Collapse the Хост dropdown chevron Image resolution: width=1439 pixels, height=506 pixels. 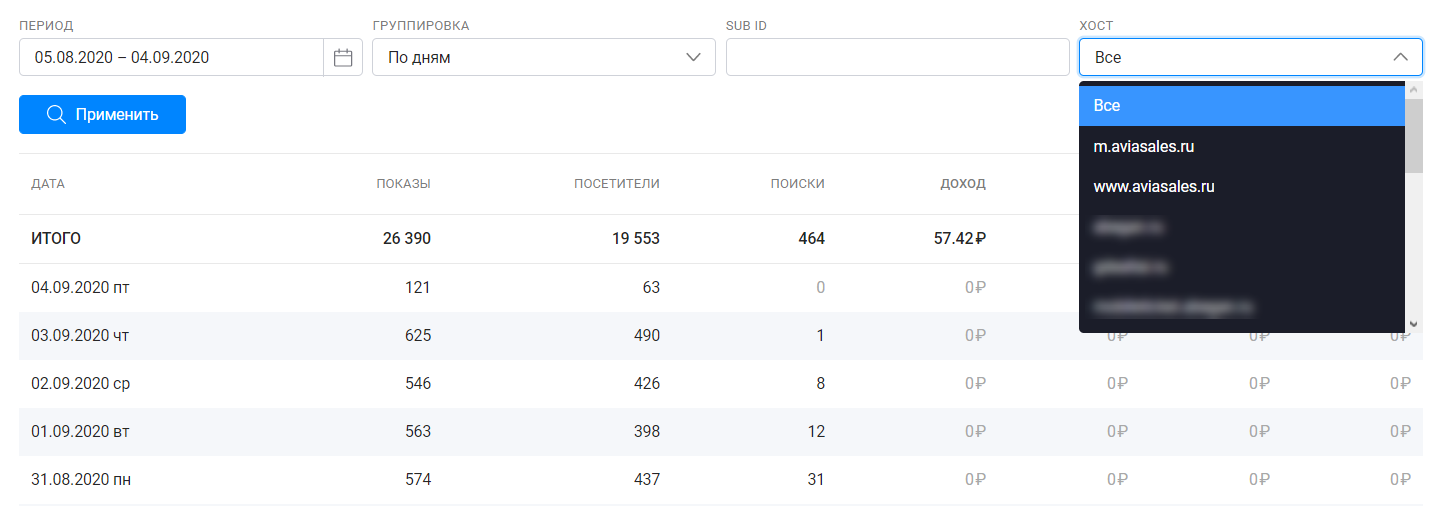(x=1401, y=57)
